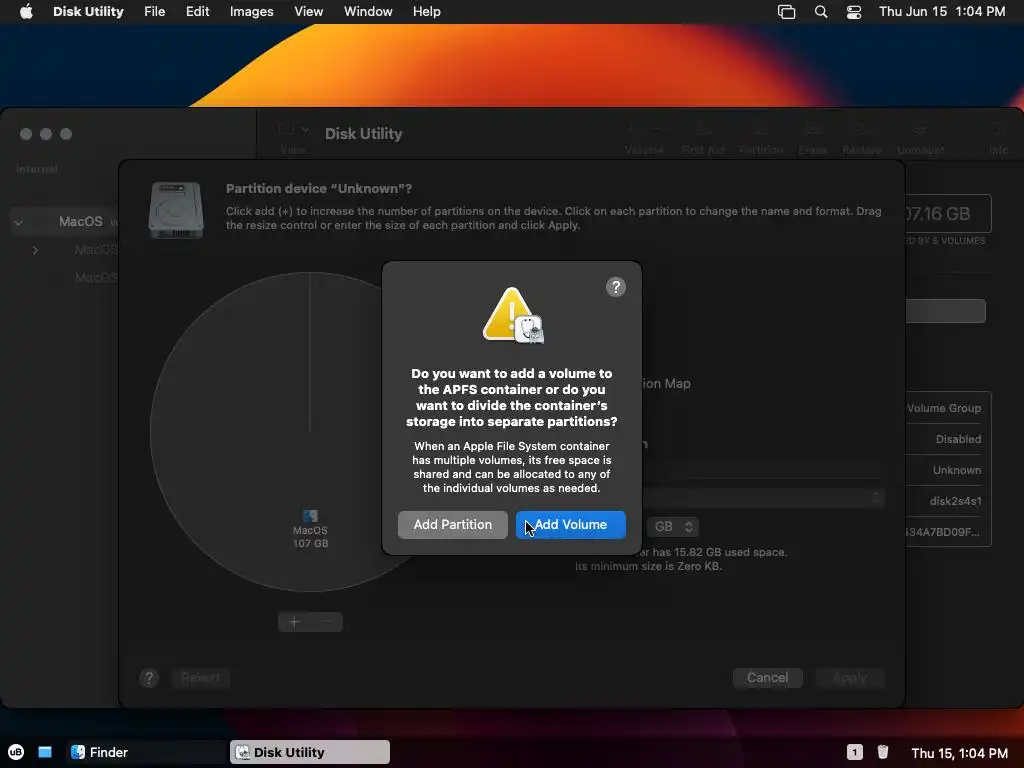
Task: Click the disk2s4s1 device value
Action: 955,501
